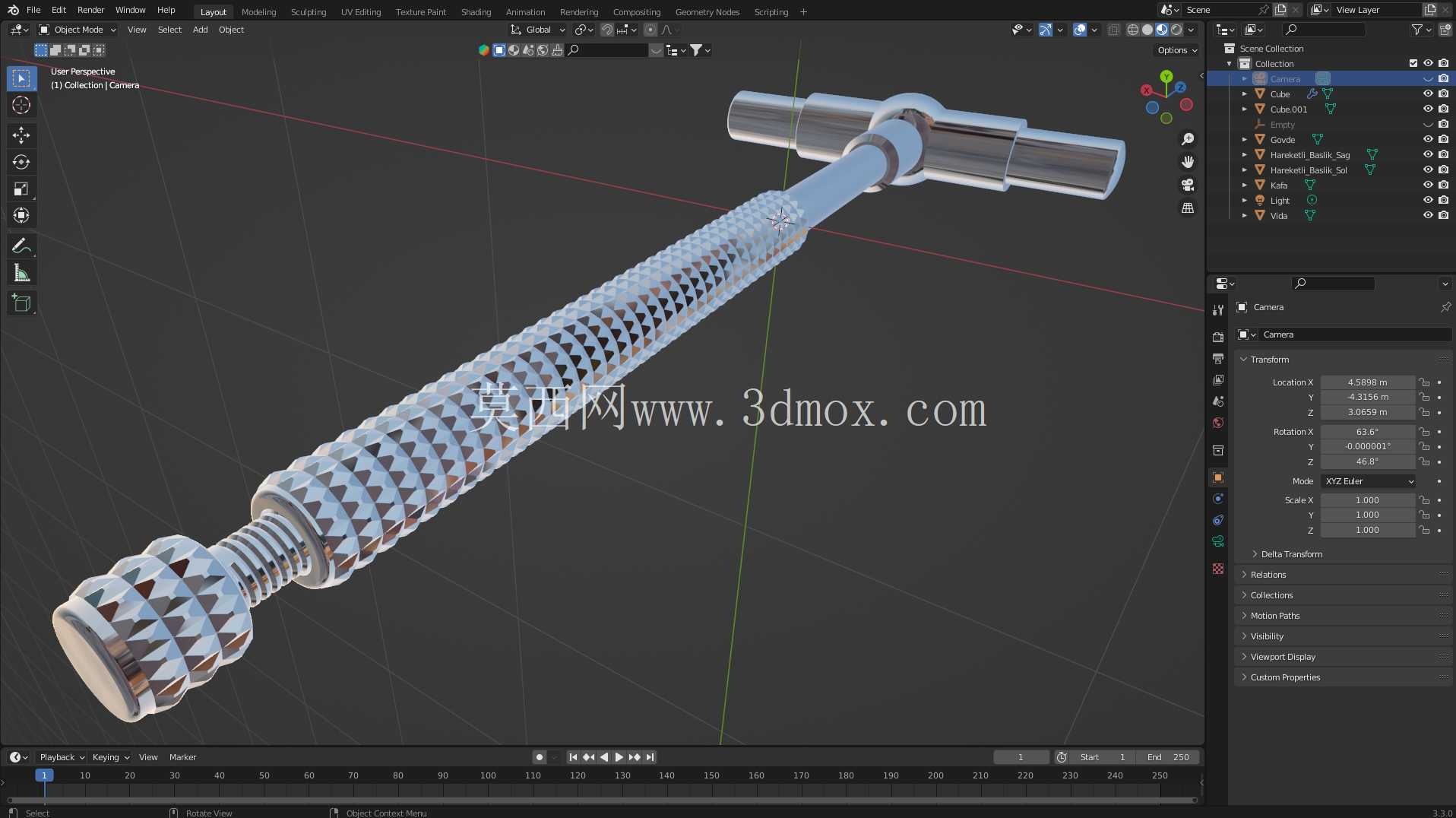
Task: Open the World properties tab
Action: [x=1218, y=423]
